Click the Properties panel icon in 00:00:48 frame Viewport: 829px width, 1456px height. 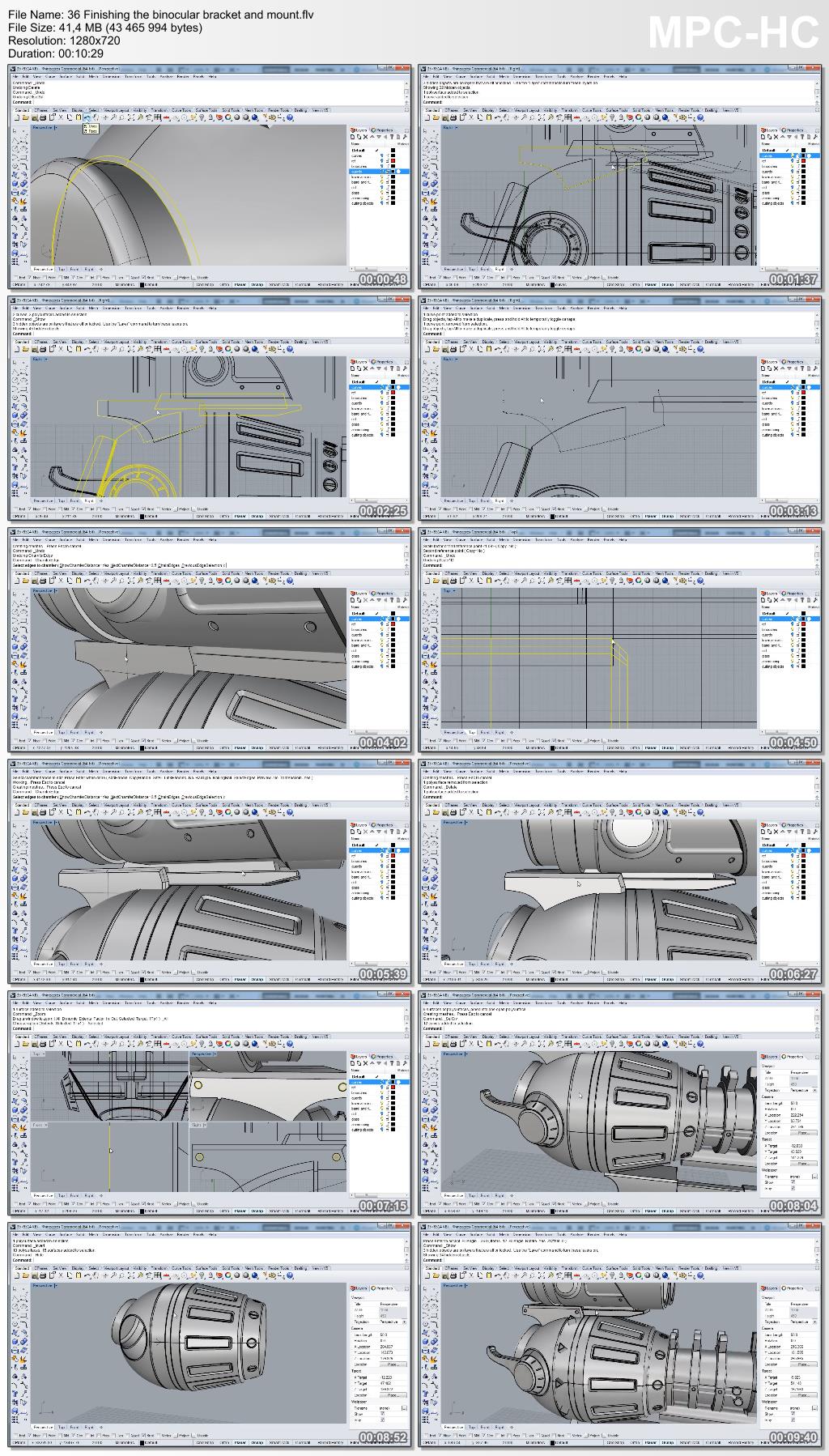click(x=374, y=130)
